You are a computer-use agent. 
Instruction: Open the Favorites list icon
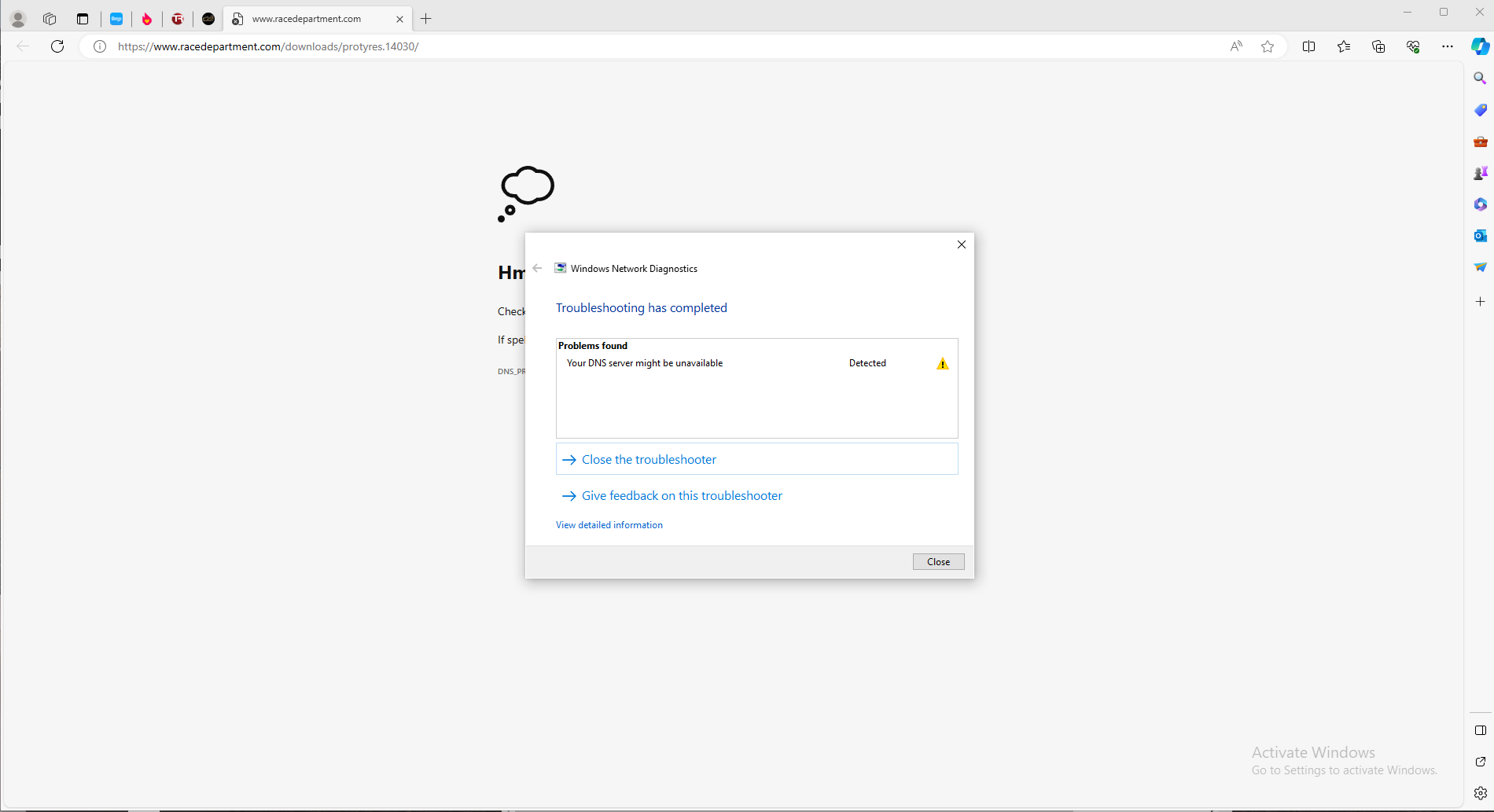coord(1344,46)
